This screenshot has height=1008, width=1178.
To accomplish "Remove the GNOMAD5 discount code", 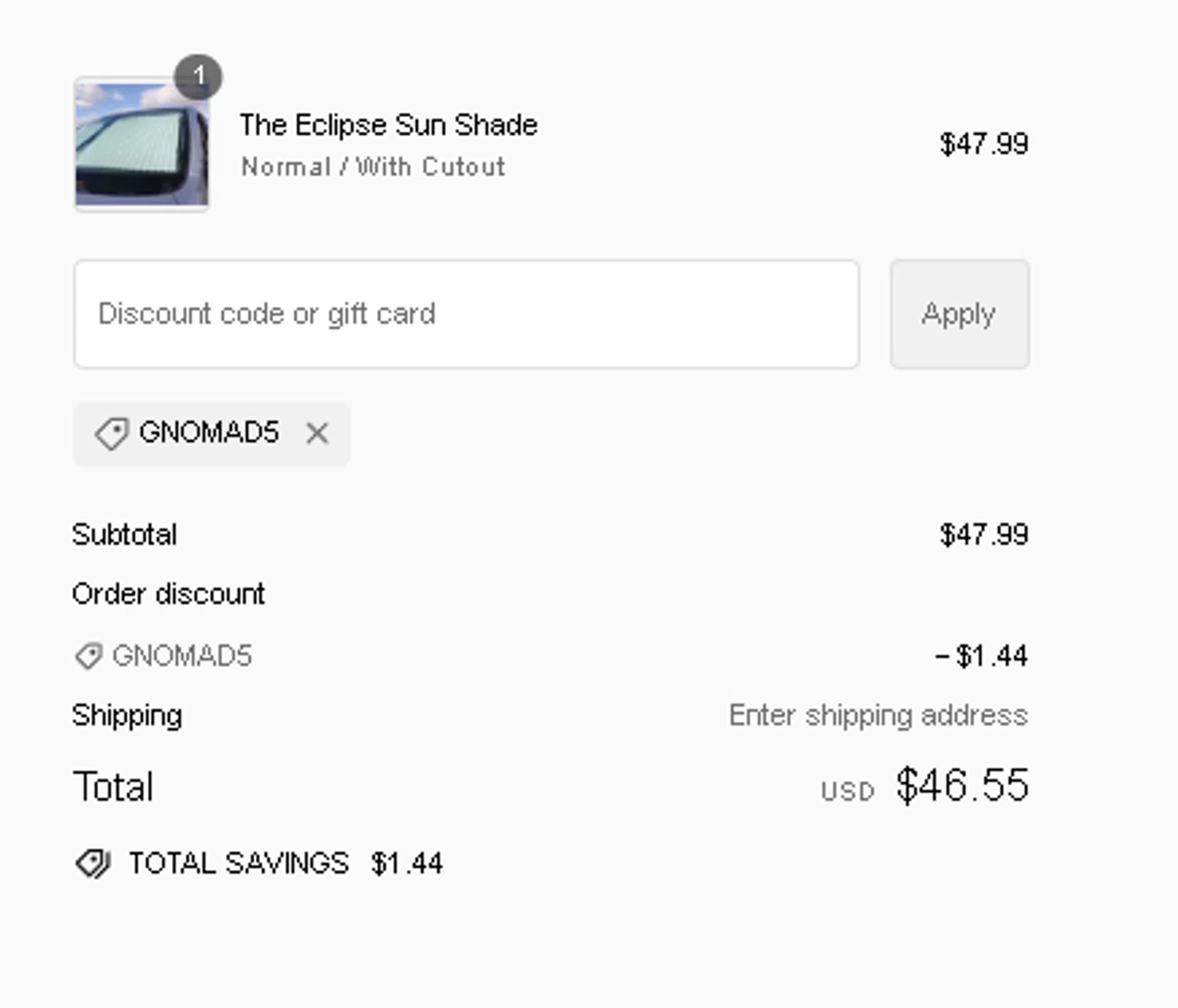I will tap(317, 433).
